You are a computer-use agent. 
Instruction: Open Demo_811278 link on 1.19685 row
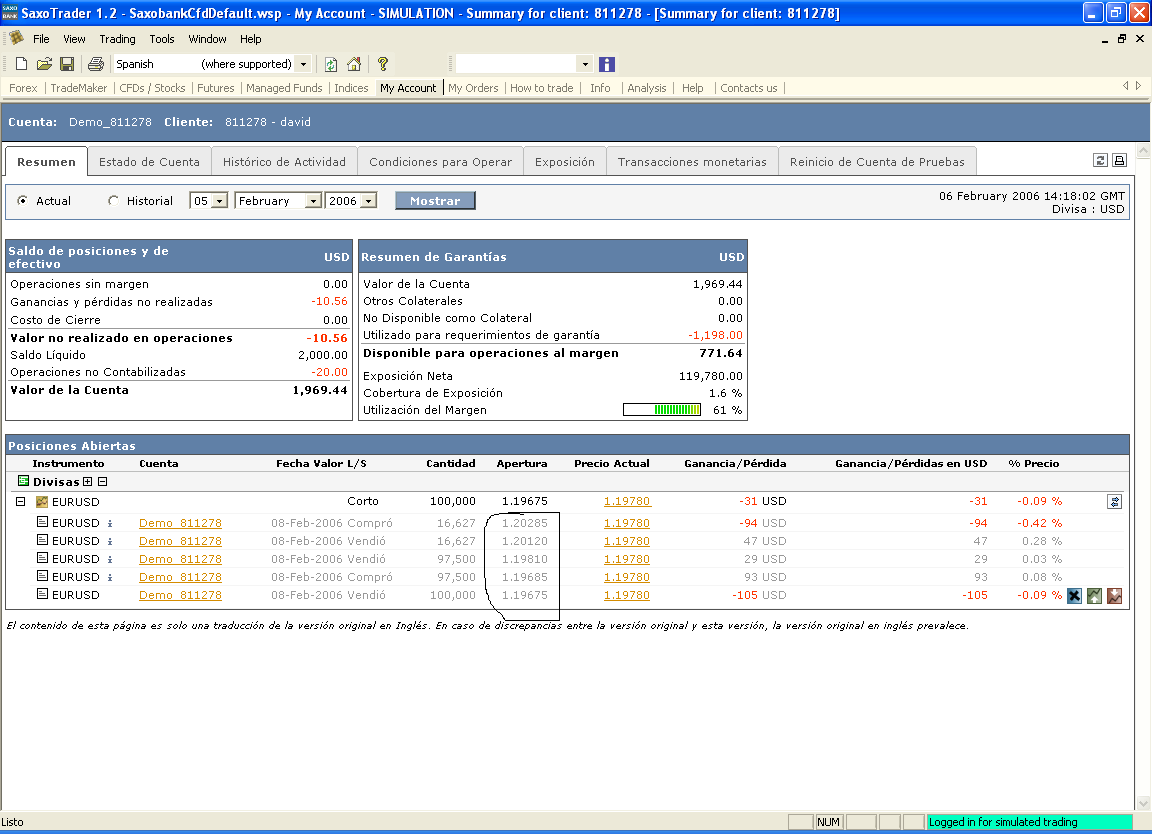click(180, 578)
